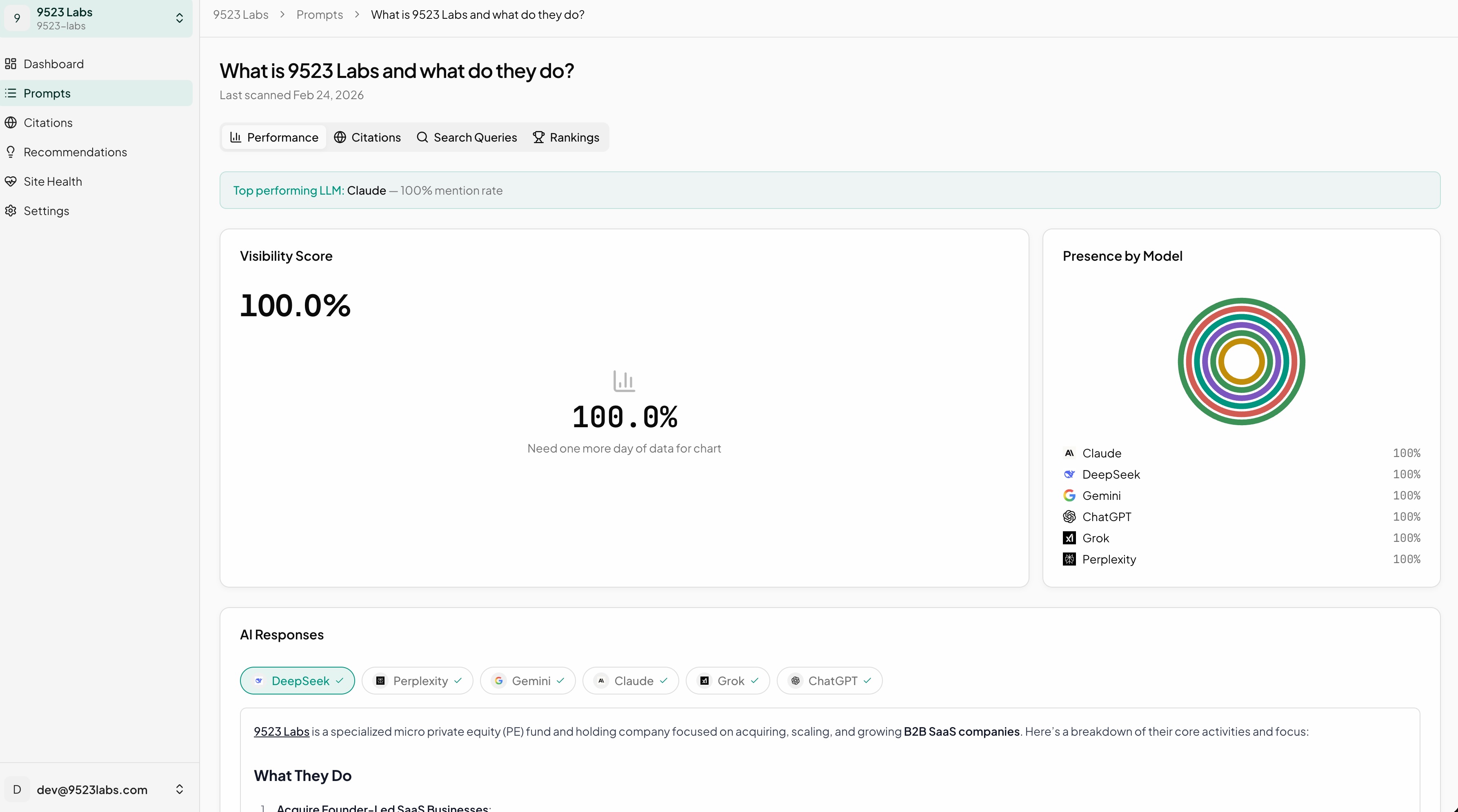This screenshot has width=1458, height=812.
Task: Click the Site Health heart icon
Action: 11,182
